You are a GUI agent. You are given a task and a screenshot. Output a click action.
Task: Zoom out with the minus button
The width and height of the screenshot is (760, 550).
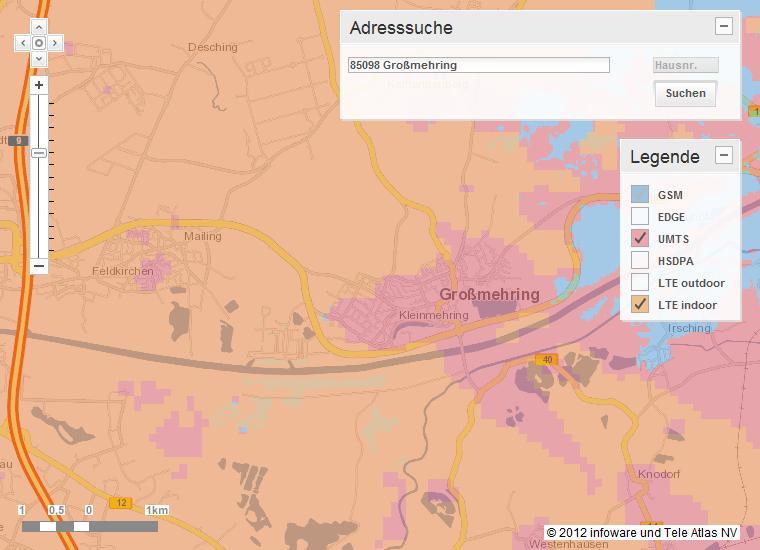(x=39, y=266)
